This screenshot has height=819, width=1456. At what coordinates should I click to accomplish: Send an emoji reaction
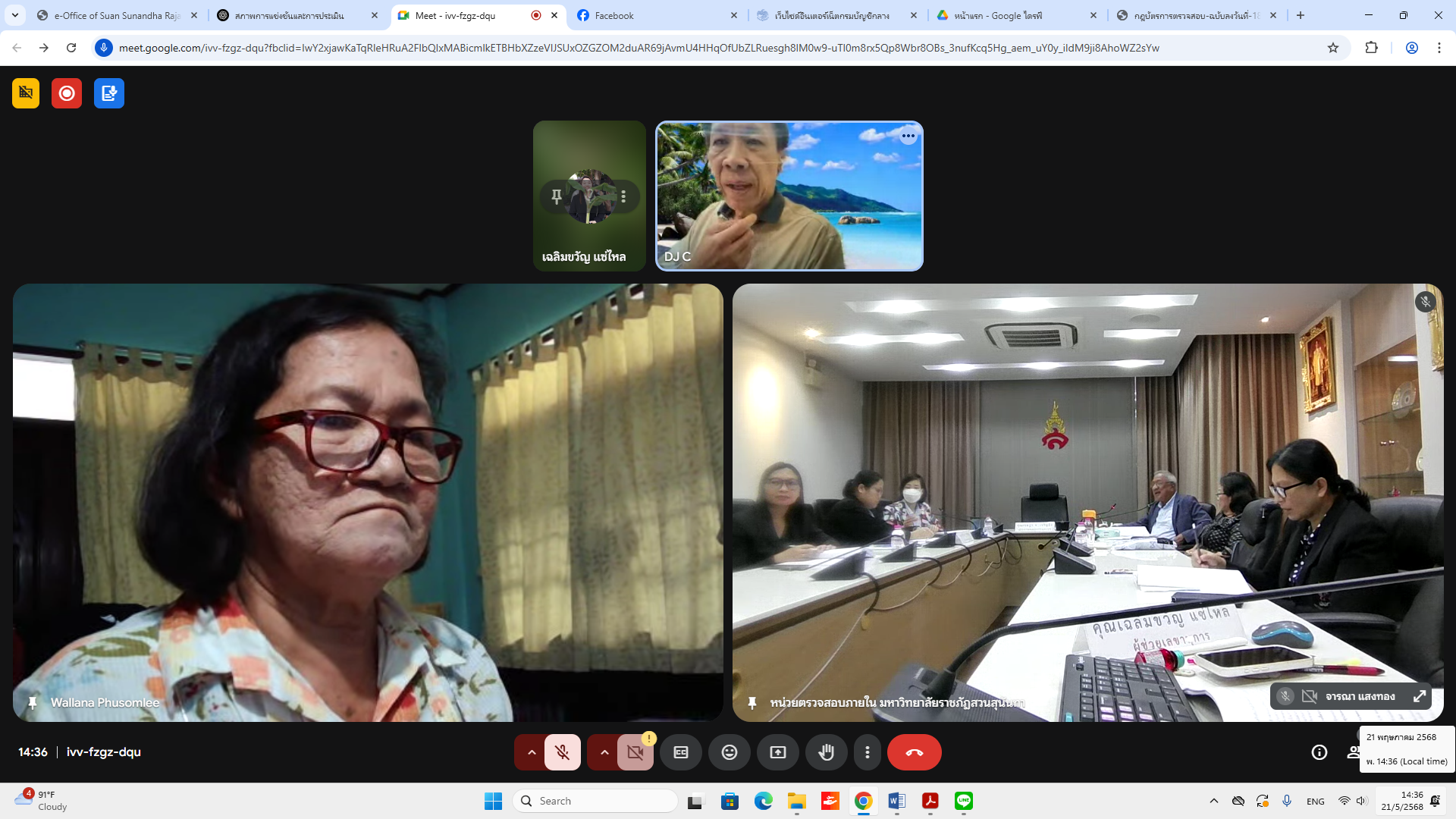coord(729,752)
